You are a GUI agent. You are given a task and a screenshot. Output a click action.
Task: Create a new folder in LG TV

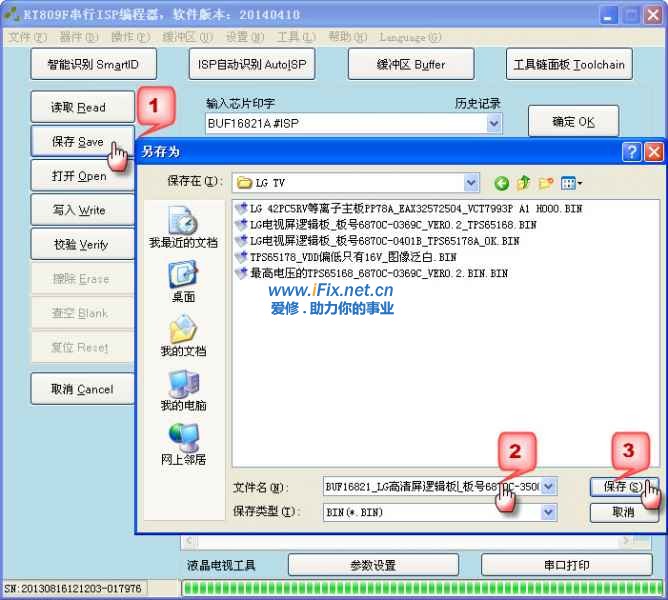click(545, 183)
